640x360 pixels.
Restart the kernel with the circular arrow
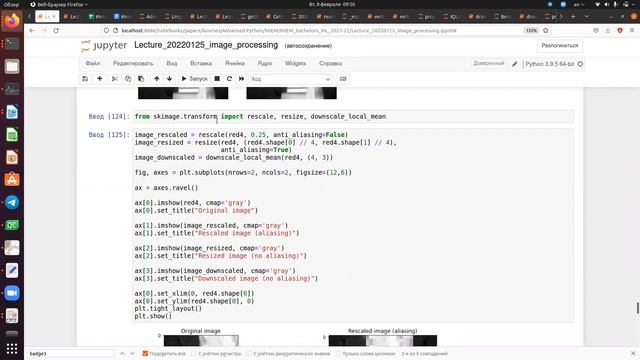[x=229, y=79]
